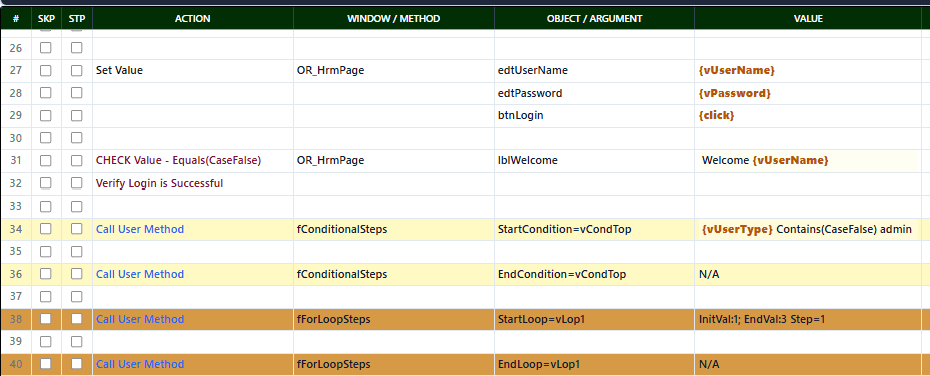
Task: Select the 'edtUserName' object cell
Action: [x=594, y=71]
